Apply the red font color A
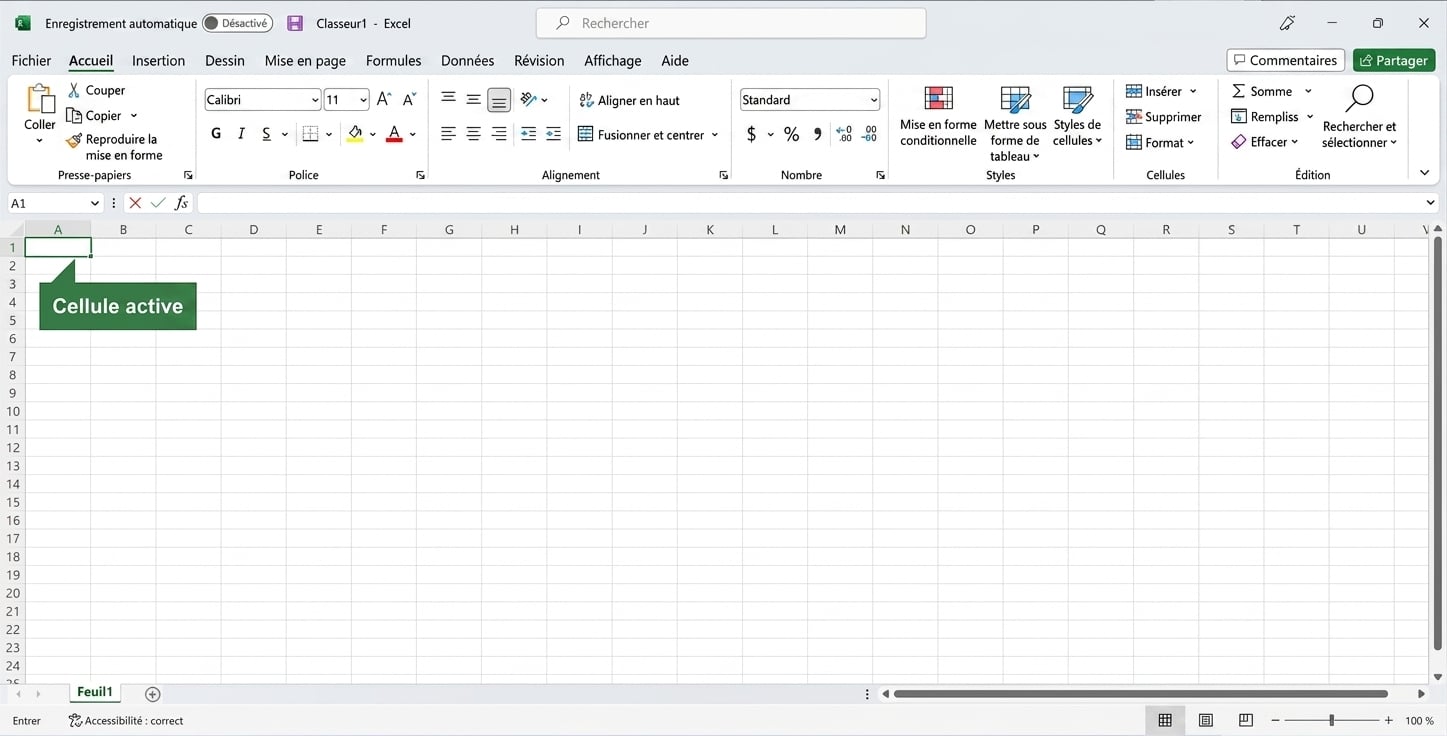 (x=394, y=134)
